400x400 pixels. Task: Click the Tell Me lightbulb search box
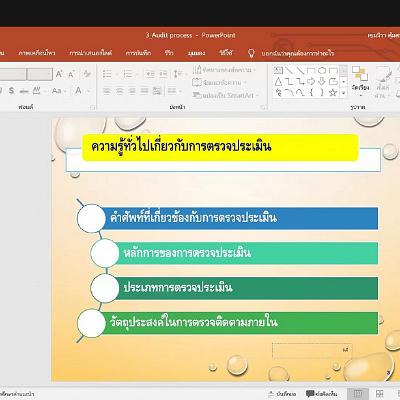291,53
